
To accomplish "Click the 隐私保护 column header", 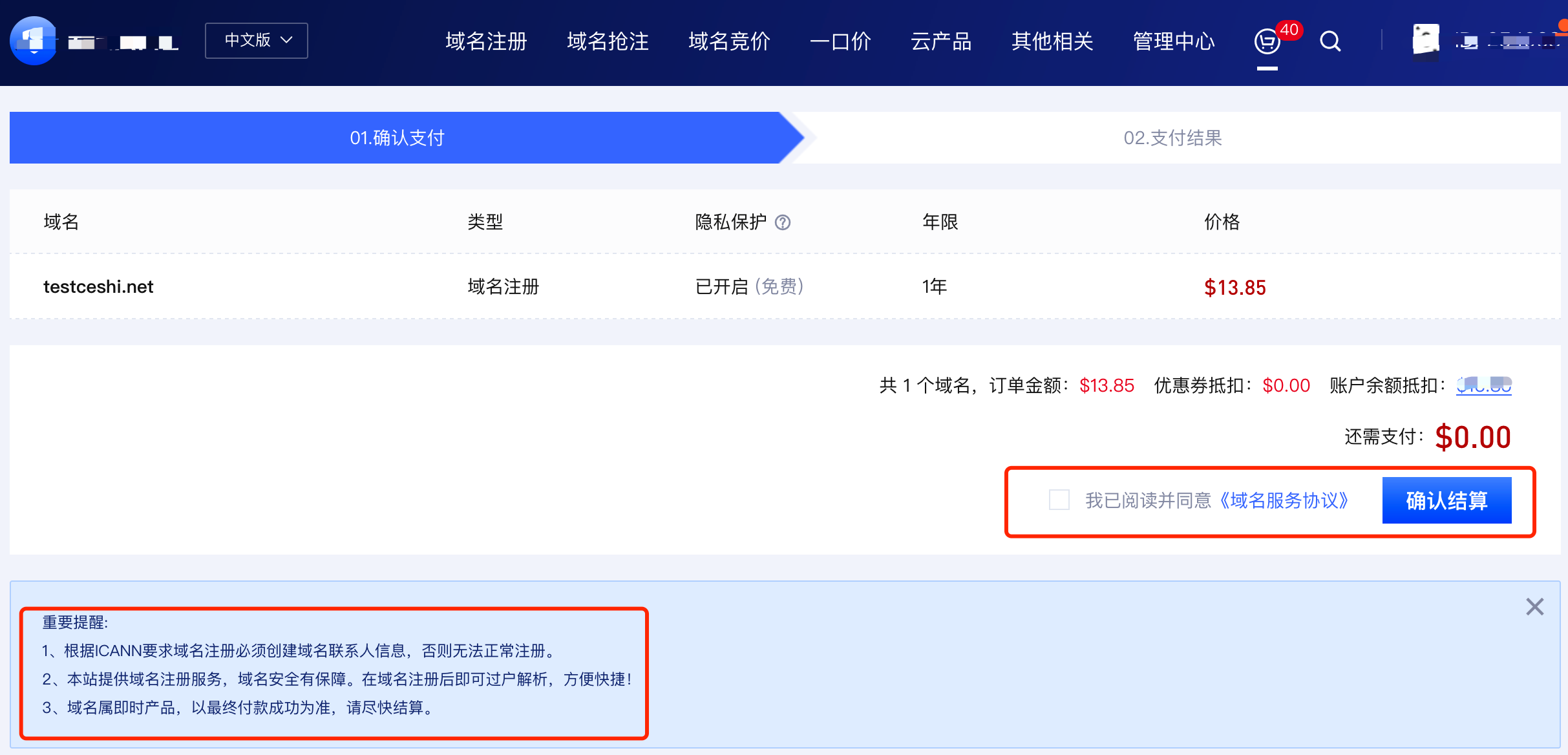I will pyautogui.click(x=730, y=222).
